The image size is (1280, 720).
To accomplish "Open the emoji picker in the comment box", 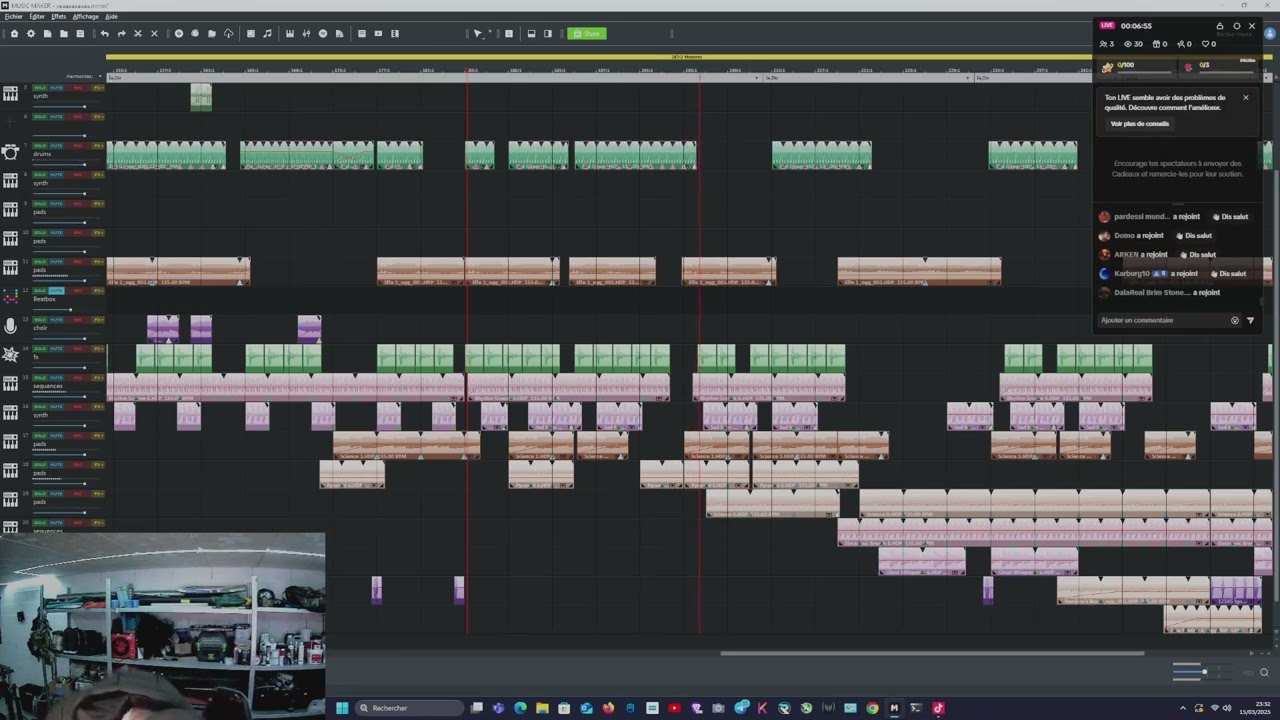I will click(1235, 320).
